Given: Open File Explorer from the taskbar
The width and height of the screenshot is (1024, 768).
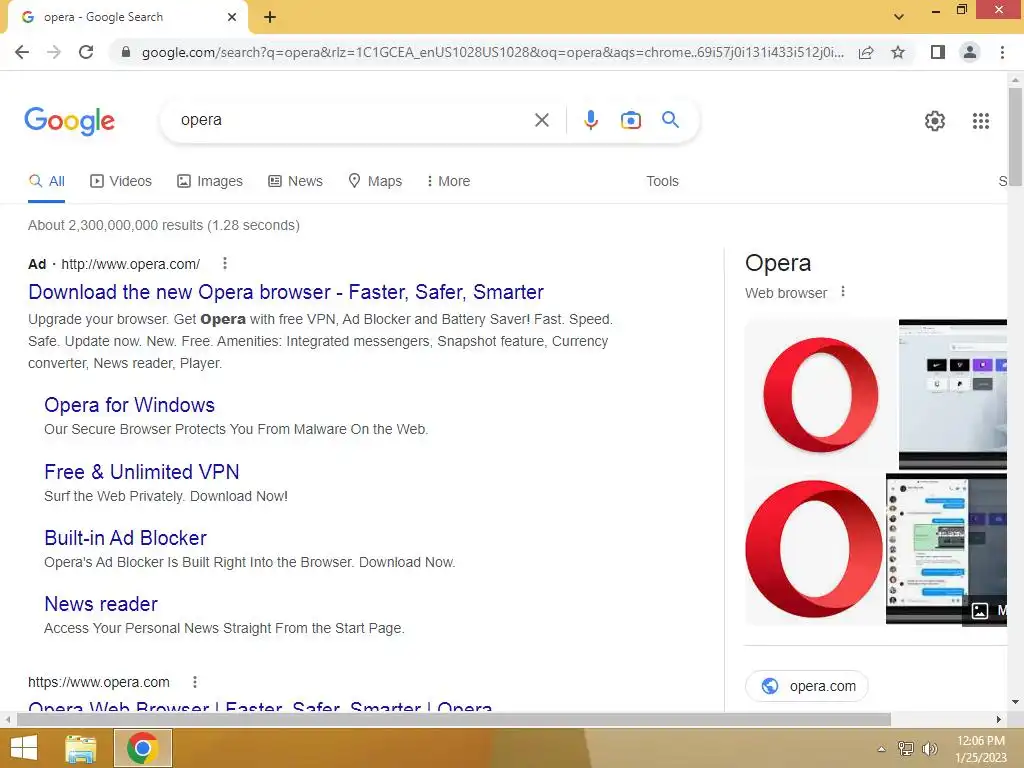Looking at the screenshot, I should [81, 748].
